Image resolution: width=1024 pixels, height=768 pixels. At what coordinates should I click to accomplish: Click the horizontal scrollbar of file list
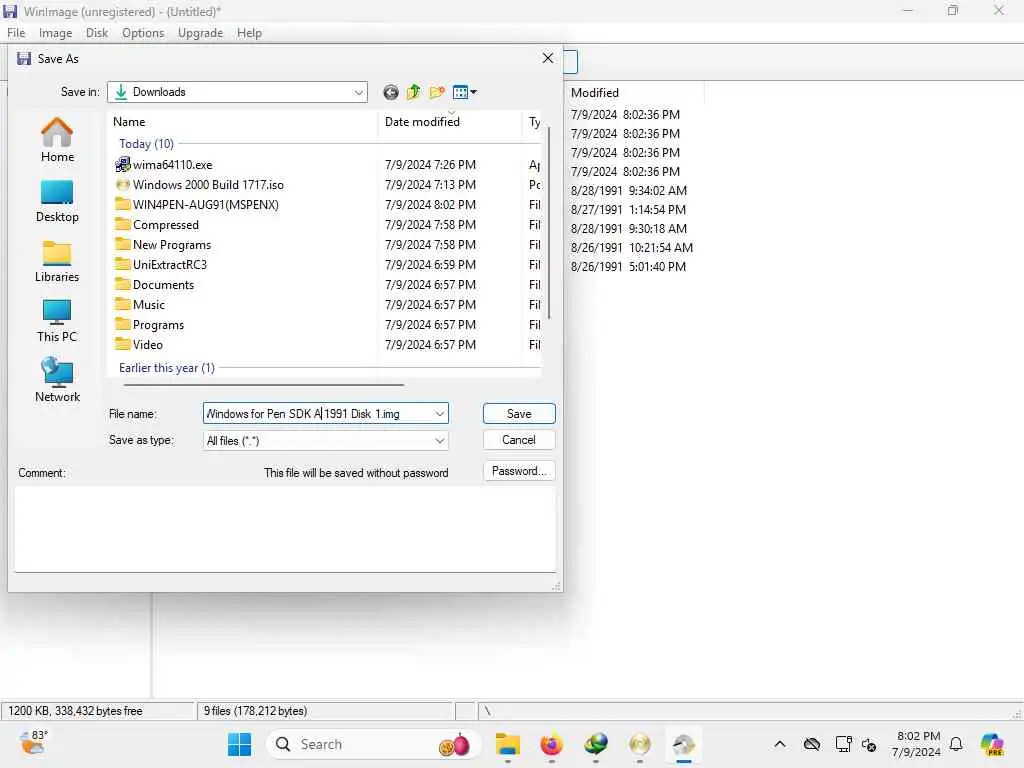(x=264, y=385)
